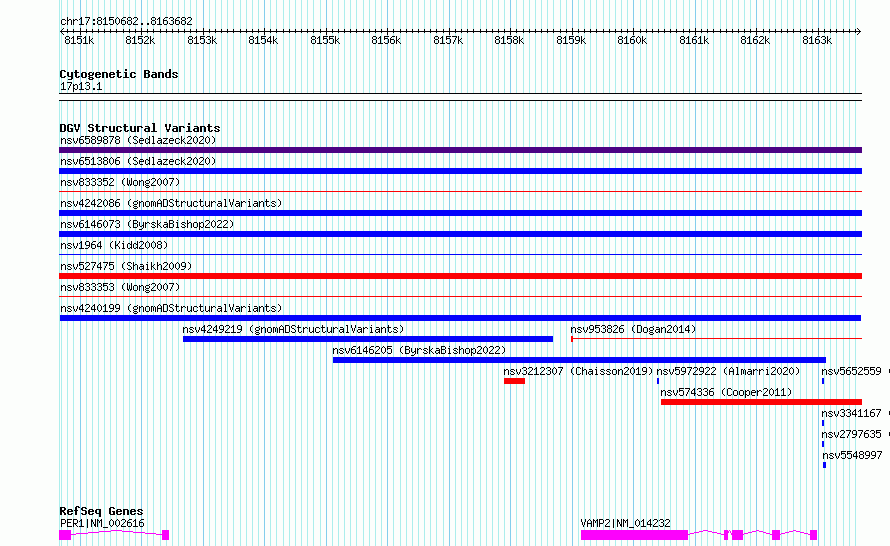This screenshot has width=890, height=546.
Task: Click the 8155k ruler tick label
Action: [325, 40]
